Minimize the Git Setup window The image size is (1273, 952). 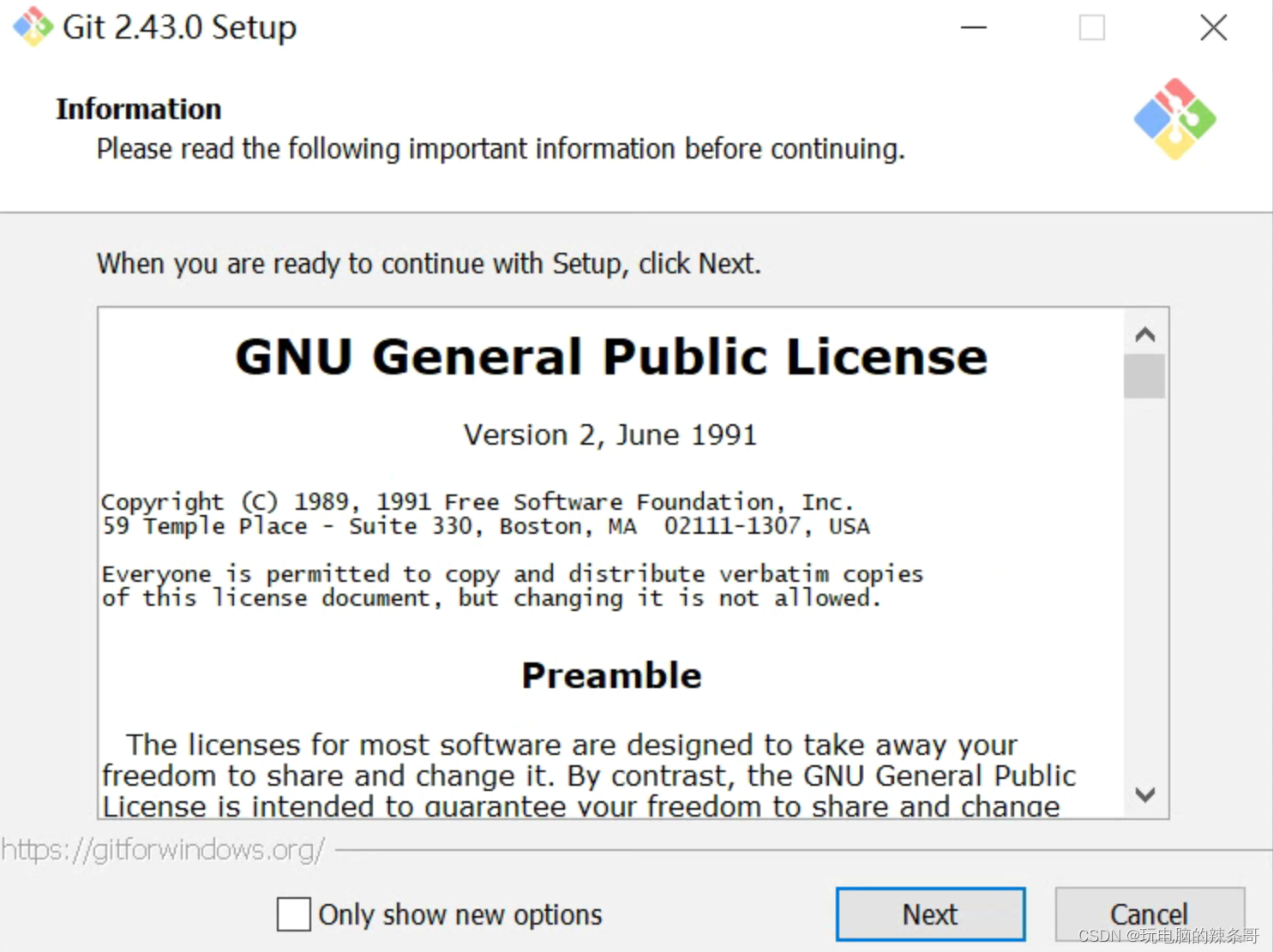[x=973, y=27]
